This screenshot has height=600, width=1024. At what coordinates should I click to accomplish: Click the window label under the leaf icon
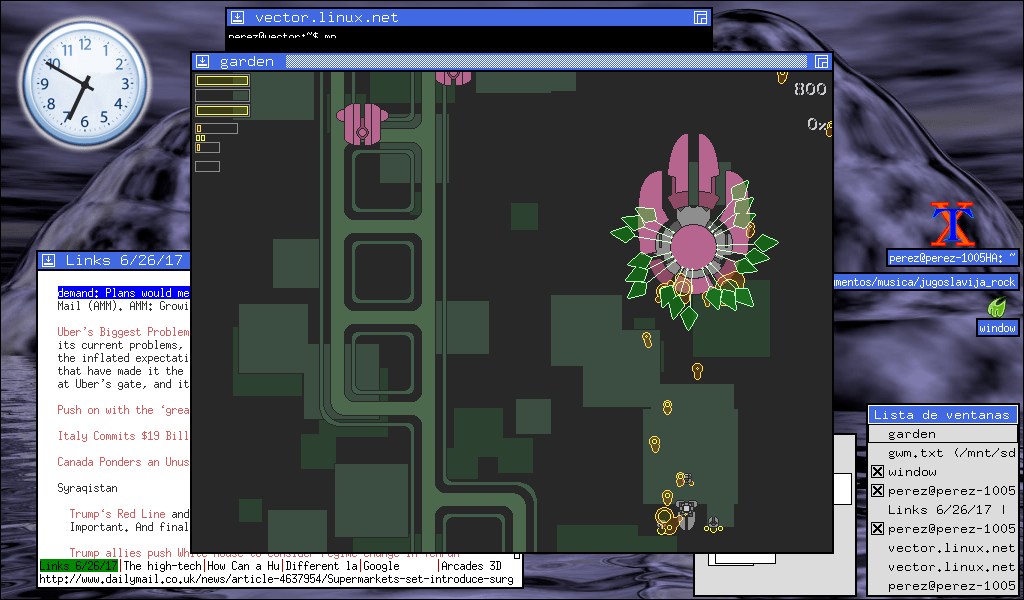[x=997, y=328]
